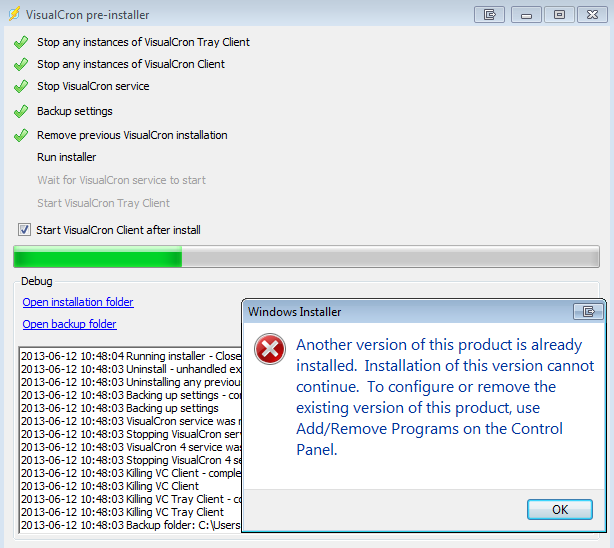This screenshot has height=548, width=614.
Task: Click the Windows Installer dialog title bar icon button
Action: click(588, 312)
